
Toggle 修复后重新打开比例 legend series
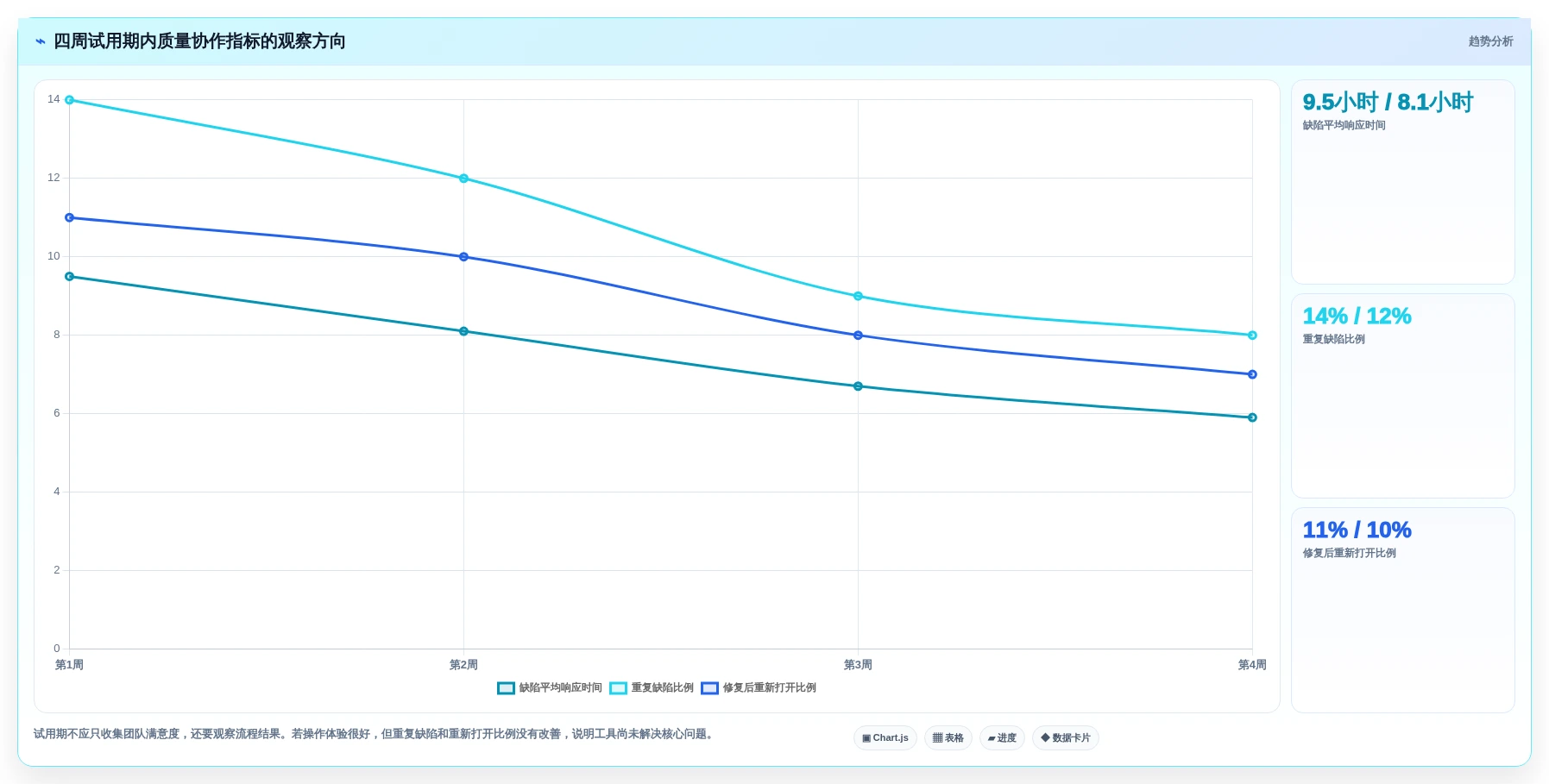[x=759, y=688]
